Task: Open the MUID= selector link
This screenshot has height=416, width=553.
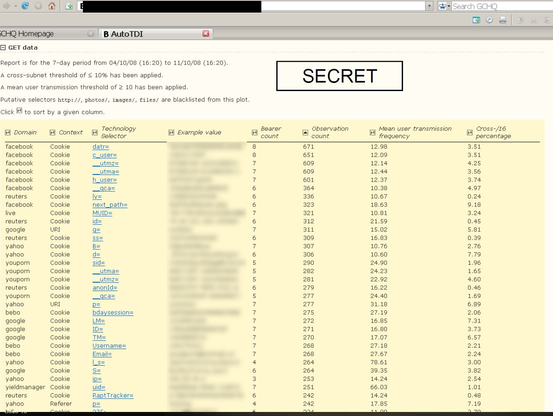Action: tap(102, 213)
